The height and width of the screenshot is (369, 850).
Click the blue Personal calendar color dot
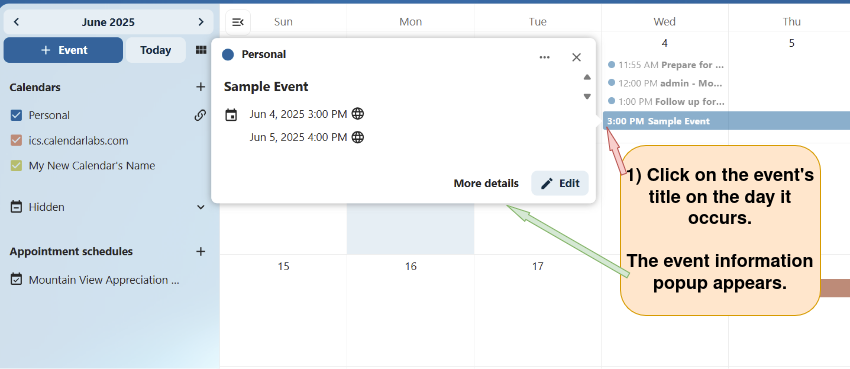(228, 55)
